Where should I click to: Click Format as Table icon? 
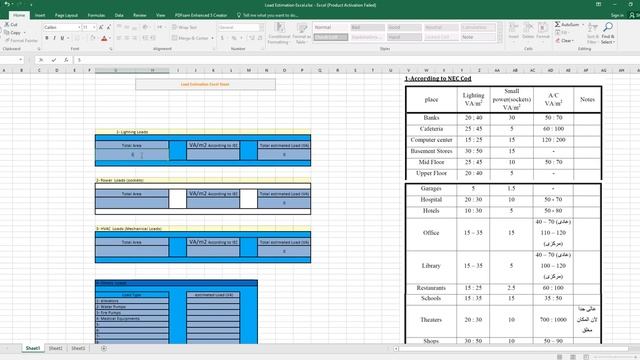pos(302,28)
